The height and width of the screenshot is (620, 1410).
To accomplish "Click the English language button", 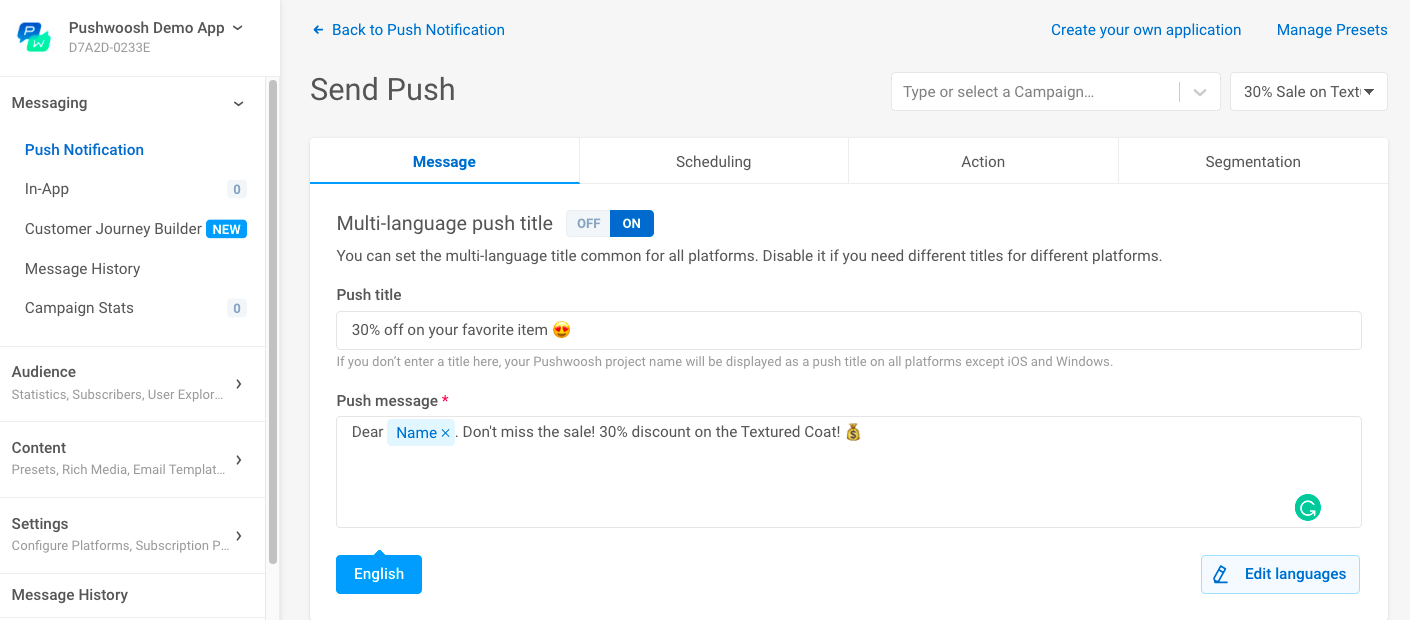I will click(378, 574).
